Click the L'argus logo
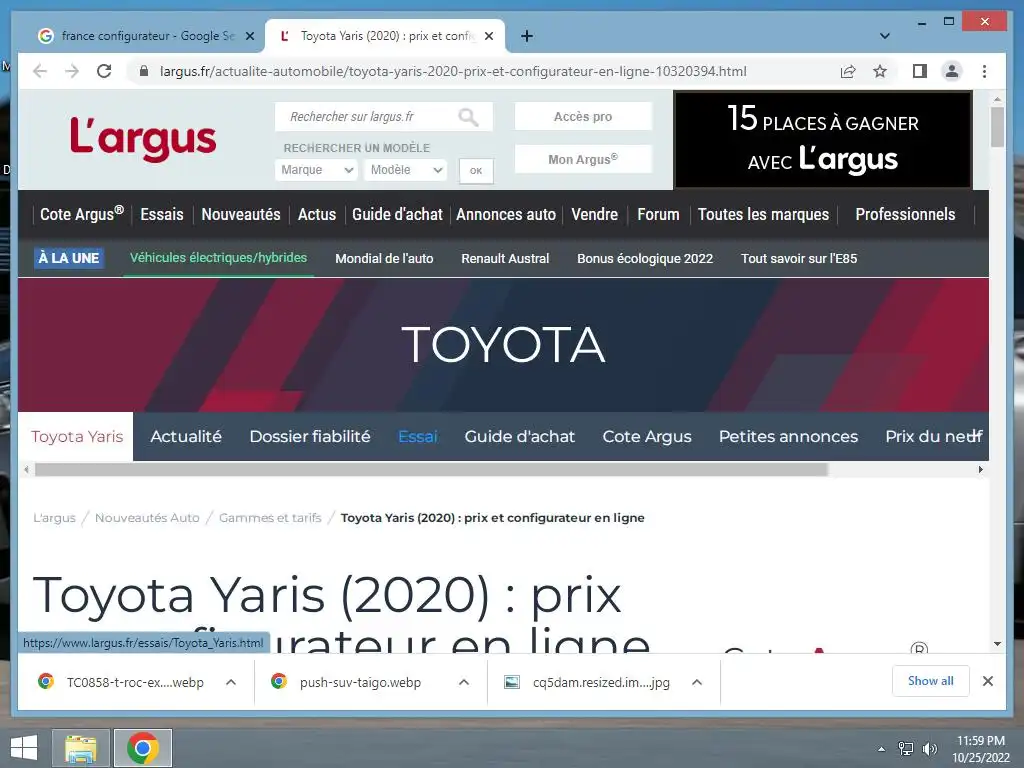1024x768 pixels. (143, 138)
